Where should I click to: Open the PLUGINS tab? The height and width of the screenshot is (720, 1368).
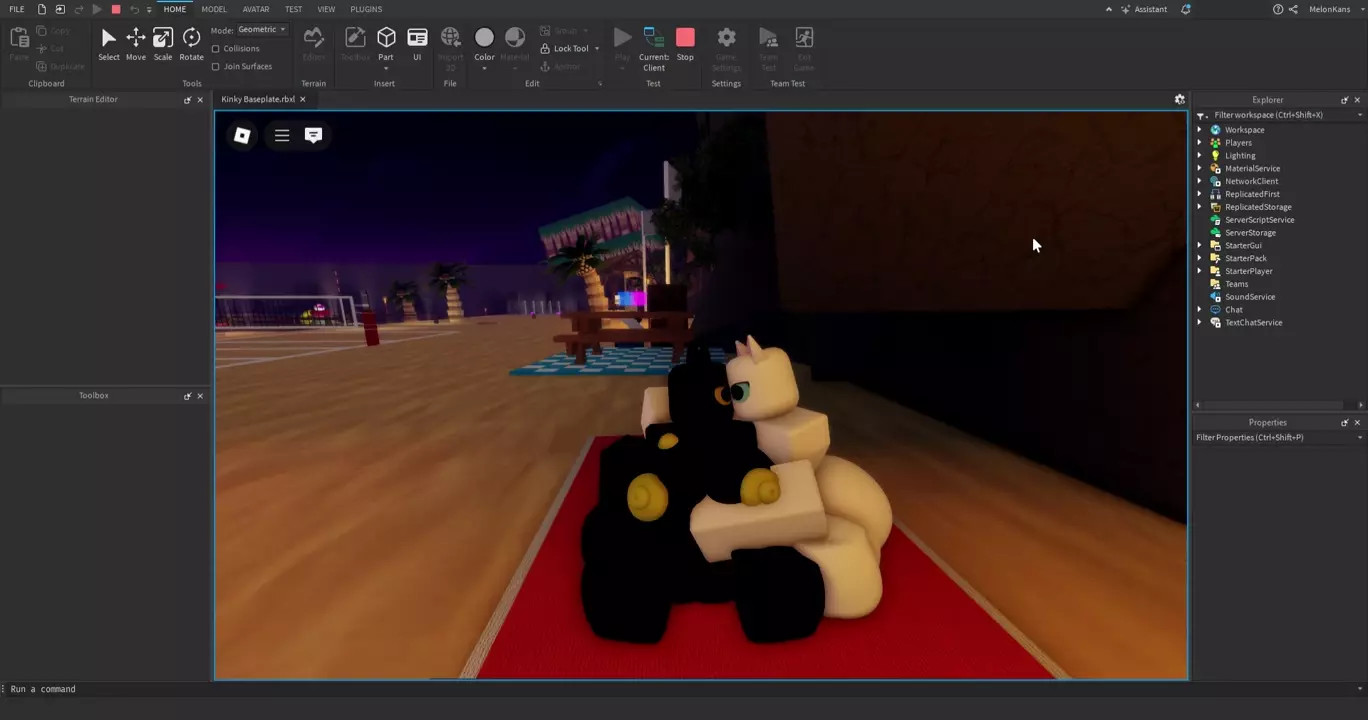pos(366,9)
